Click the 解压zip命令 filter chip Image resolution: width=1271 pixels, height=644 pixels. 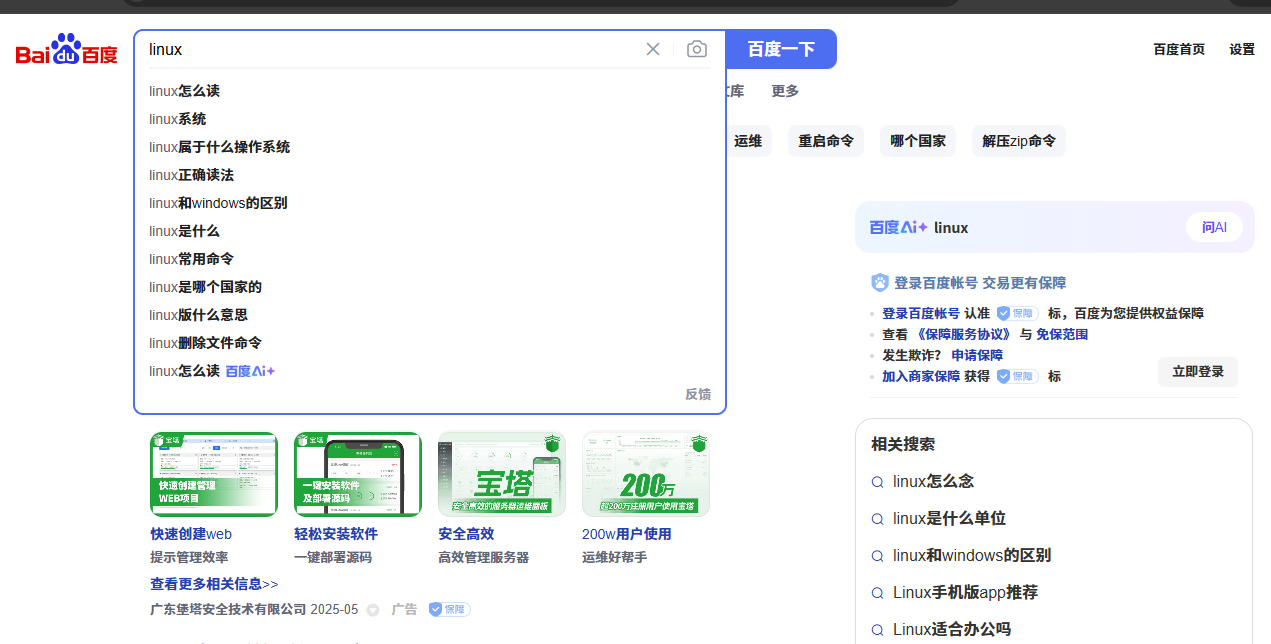[x=1019, y=141]
